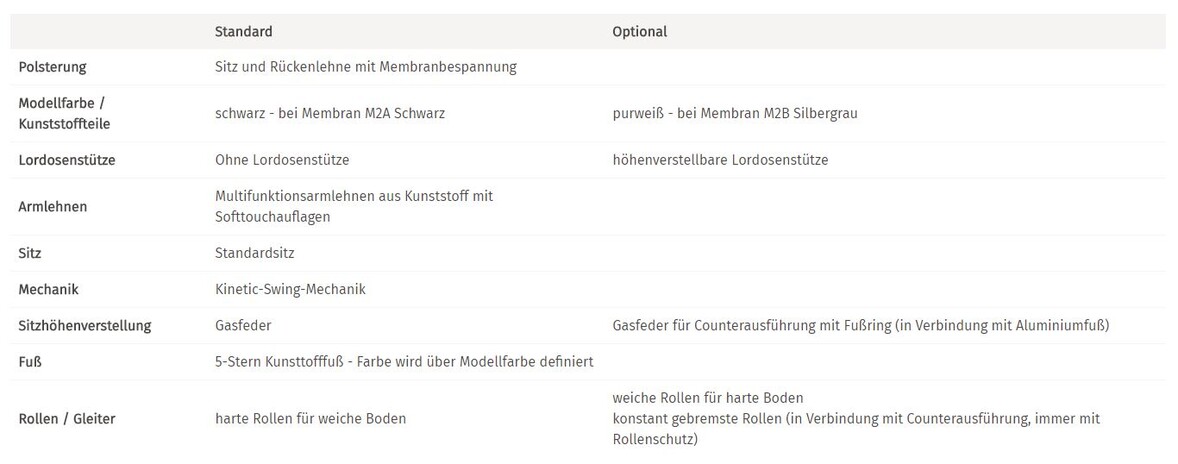The width and height of the screenshot is (1178, 464).
Task: Select the Lordosenstütze row label
Action: click(67, 160)
